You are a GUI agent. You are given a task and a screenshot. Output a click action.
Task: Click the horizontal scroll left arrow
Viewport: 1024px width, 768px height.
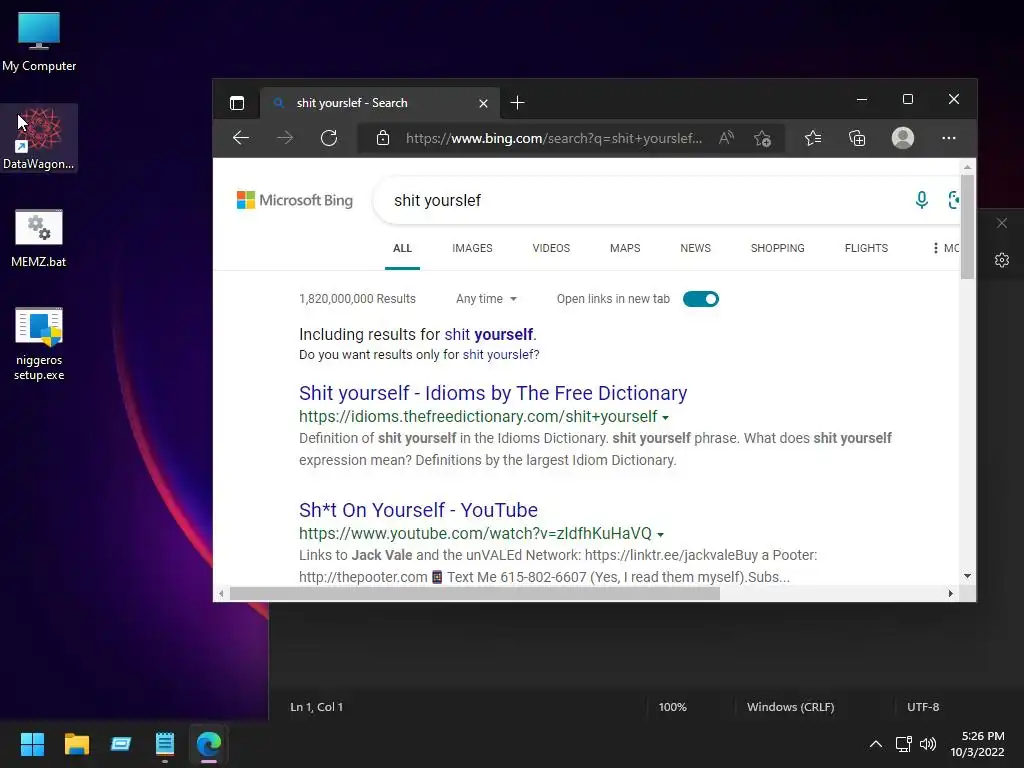coord(221,594)
